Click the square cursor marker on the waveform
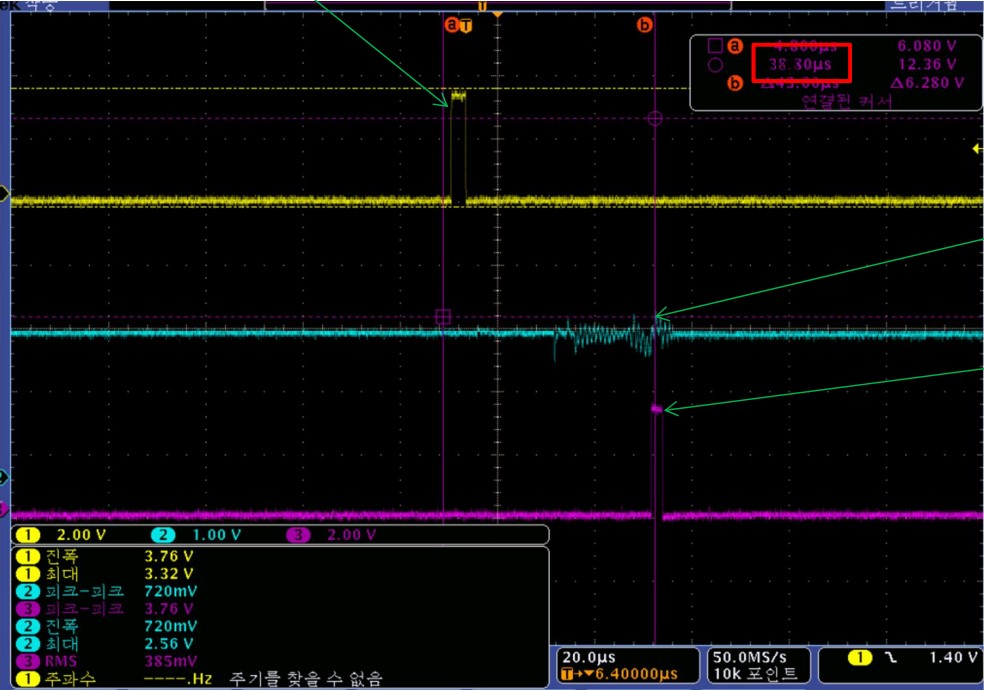The height and width of the screenshot is (690, 984). [x=443, y=317]
